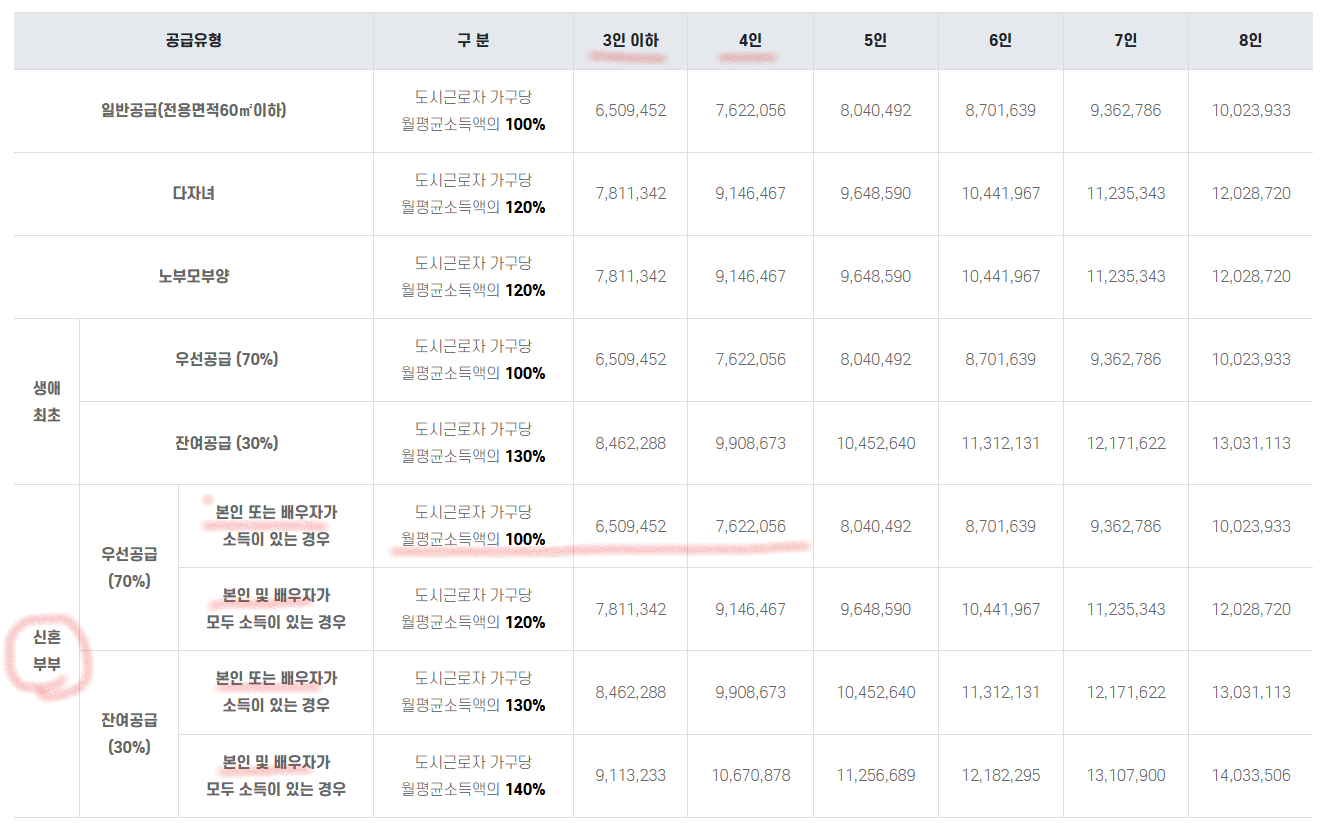Screen dimensions: 1327x827
Task: Click the 잔여공급 (30%) cell under 신혼부부
Action: [131, 733]
